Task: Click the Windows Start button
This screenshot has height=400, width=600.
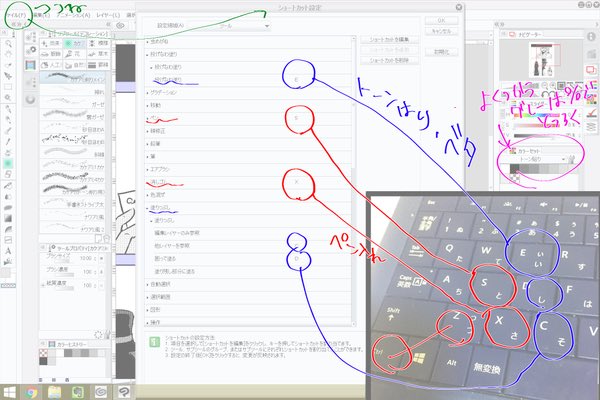Action: [9, 392]
